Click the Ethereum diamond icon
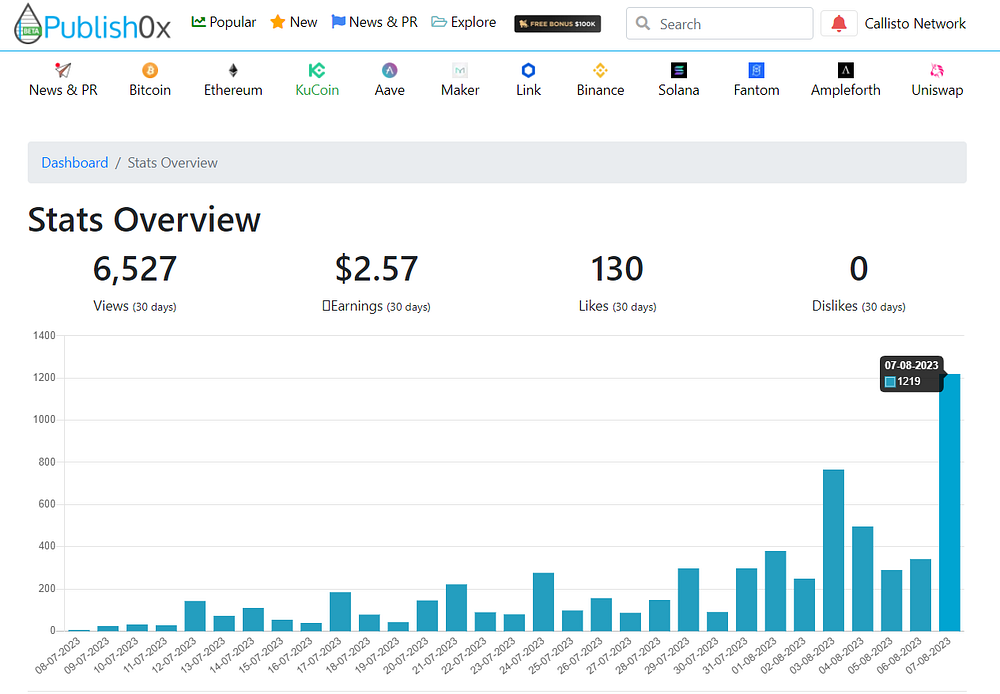Viewport: 1000px width, 694px height. 233,70
